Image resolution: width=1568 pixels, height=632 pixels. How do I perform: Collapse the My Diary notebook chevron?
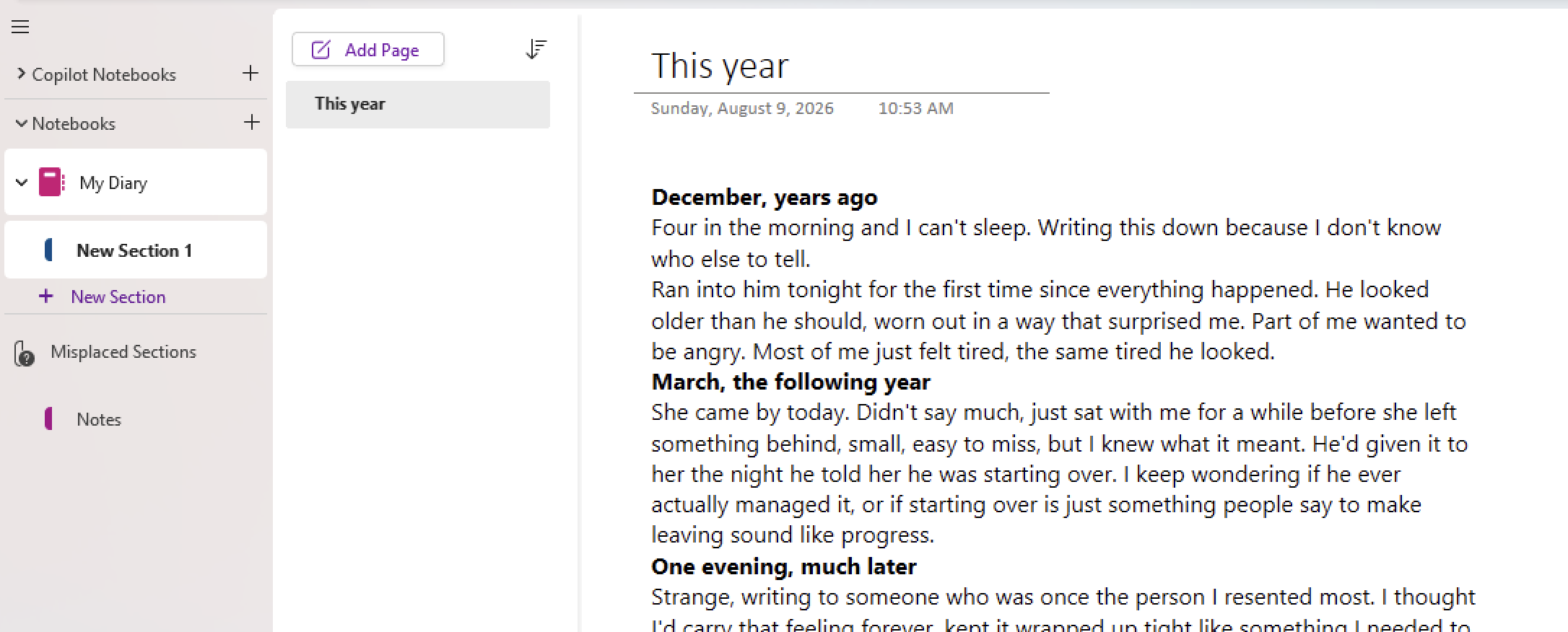point(22,183)
